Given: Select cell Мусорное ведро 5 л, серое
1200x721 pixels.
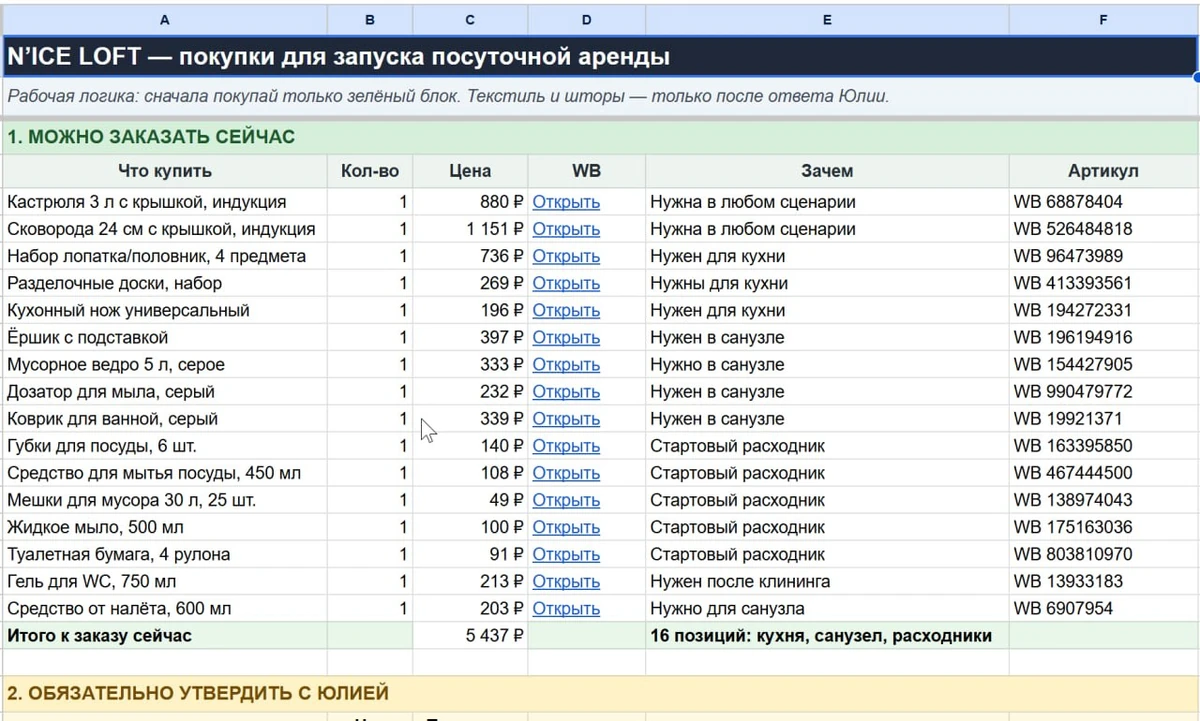Looking at the screenshot, I should point(165,364).
